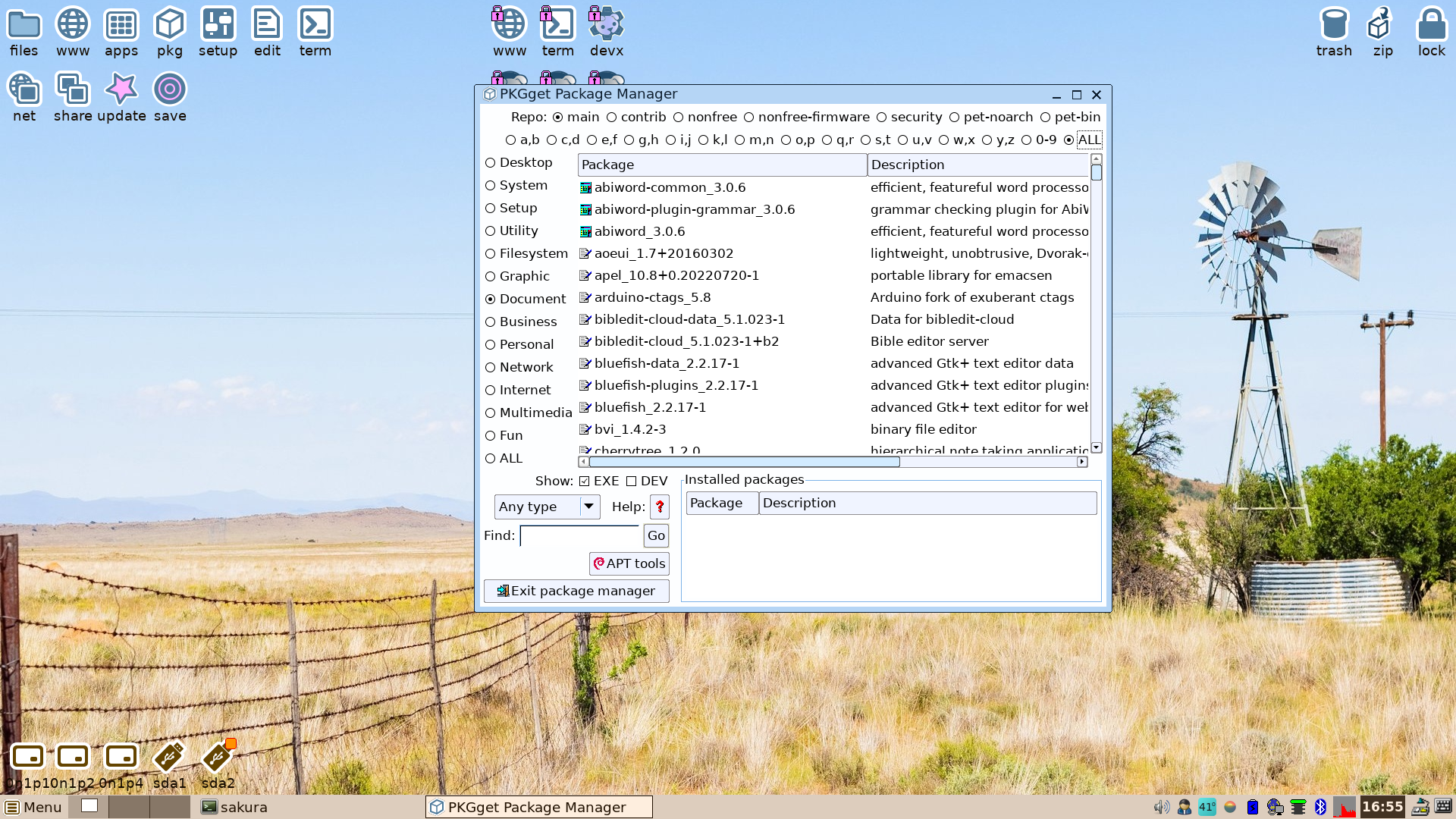Select the Graphic category radio button
The image size is (1456, 819).
(490, 277)
